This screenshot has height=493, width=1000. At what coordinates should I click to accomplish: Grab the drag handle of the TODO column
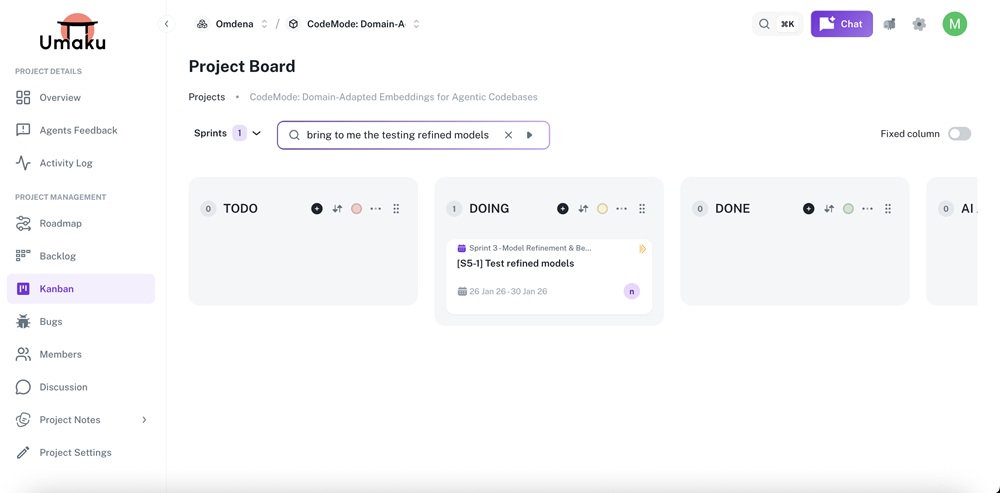pos(396,209)
